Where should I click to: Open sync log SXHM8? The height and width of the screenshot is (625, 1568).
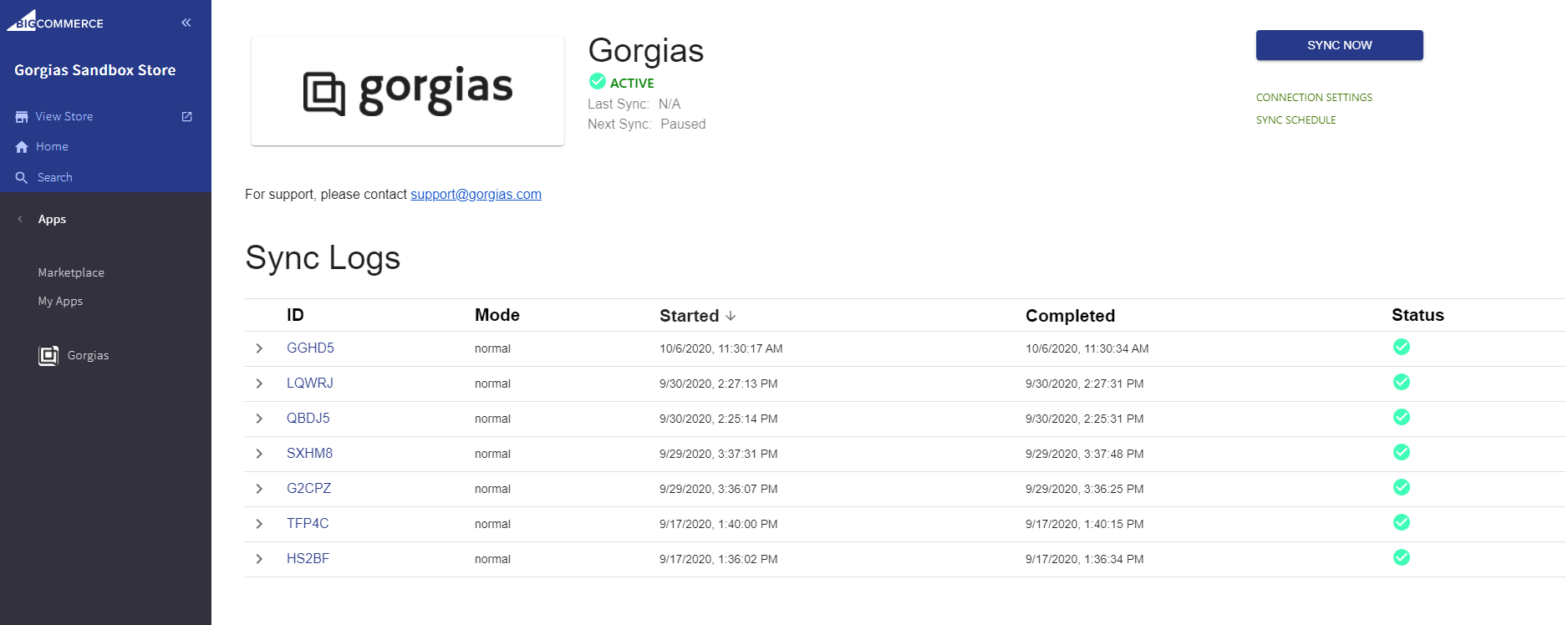pyautogui.click(x=309, y=453)
